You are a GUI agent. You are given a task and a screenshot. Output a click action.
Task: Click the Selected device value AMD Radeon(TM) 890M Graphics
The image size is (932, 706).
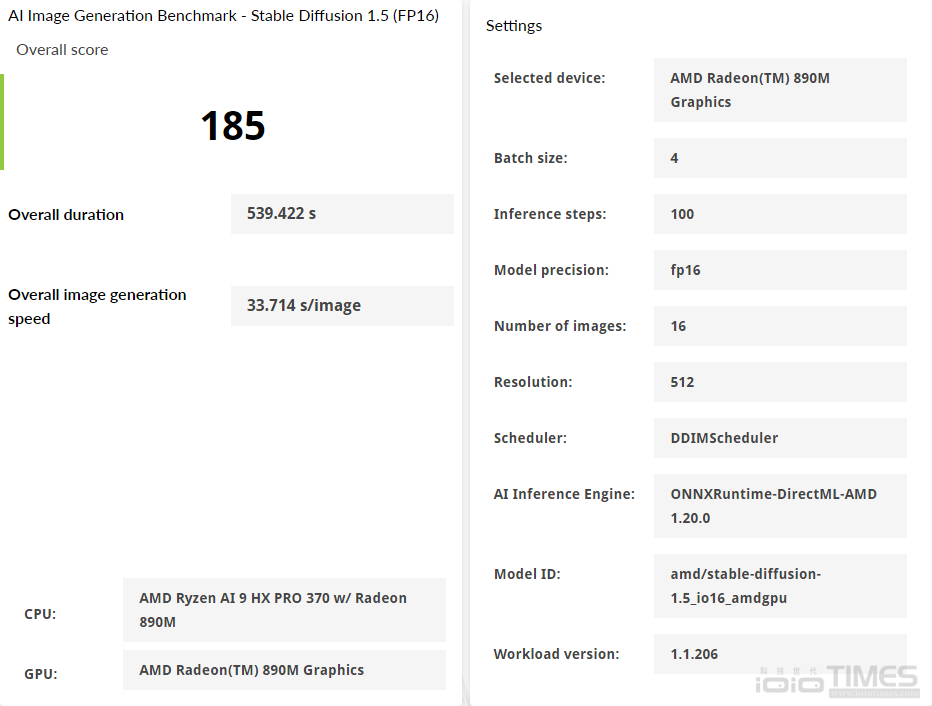click(x=780, y=90)
